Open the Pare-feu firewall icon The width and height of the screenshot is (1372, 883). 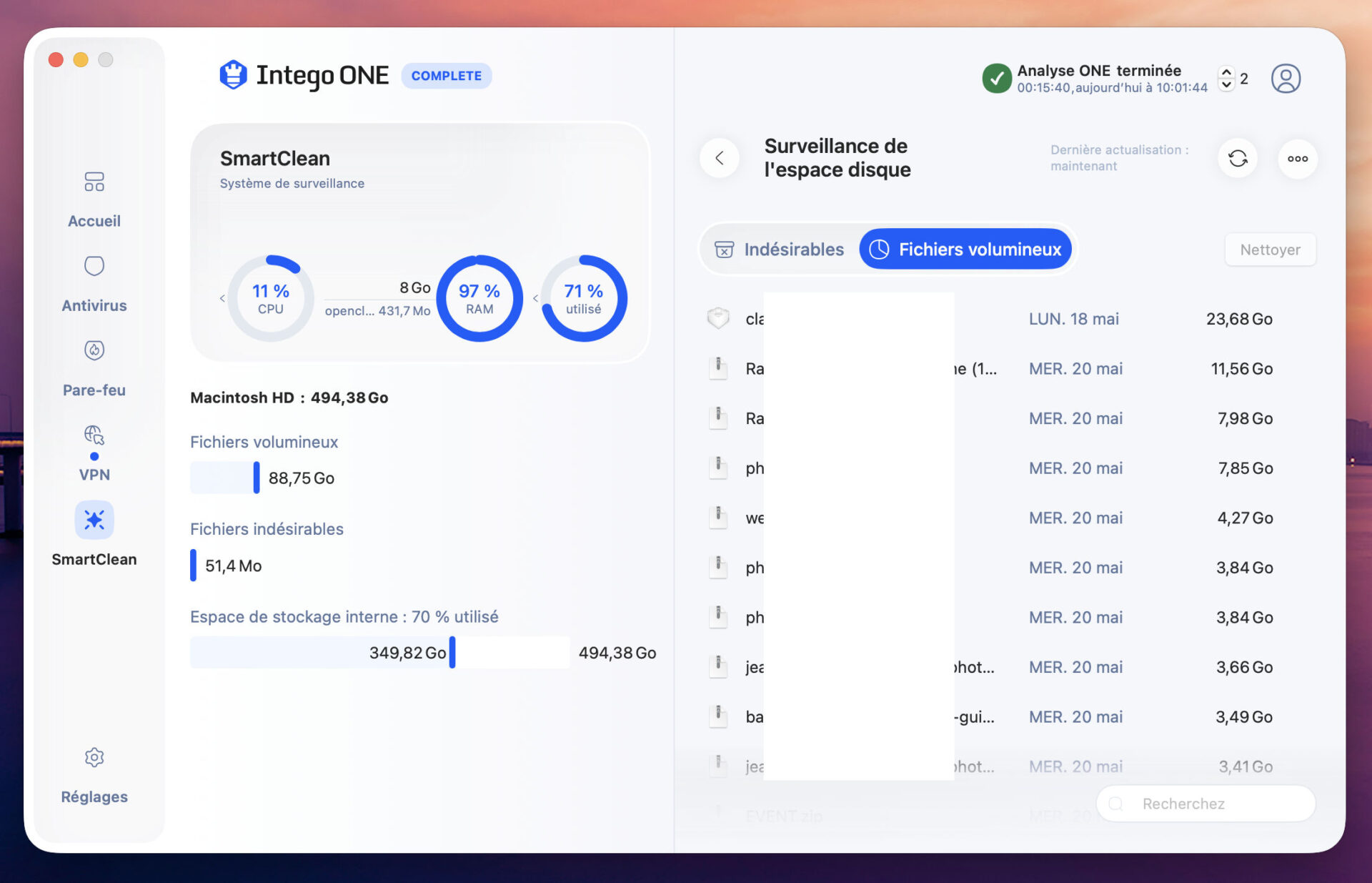[x=94, y=350]
